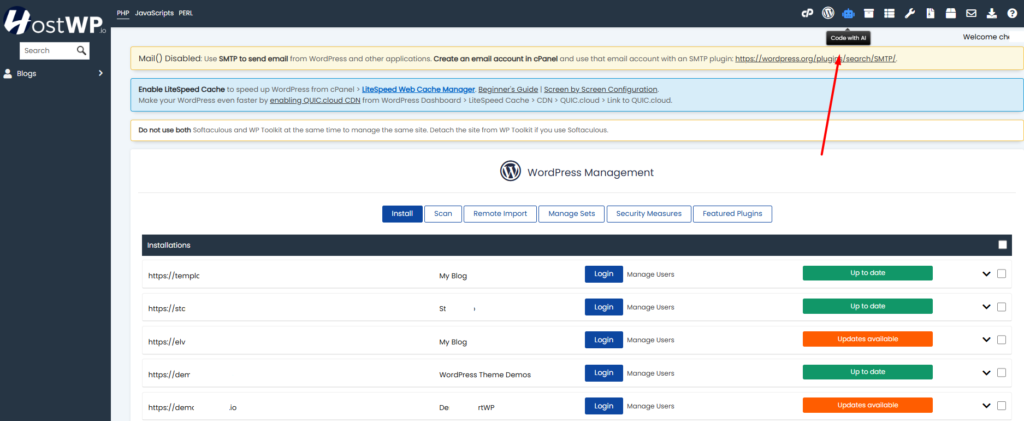The height and width of the screenshot is (421, 1024).
Task: Manage Users for https://templ row
Action: [650, 275]
